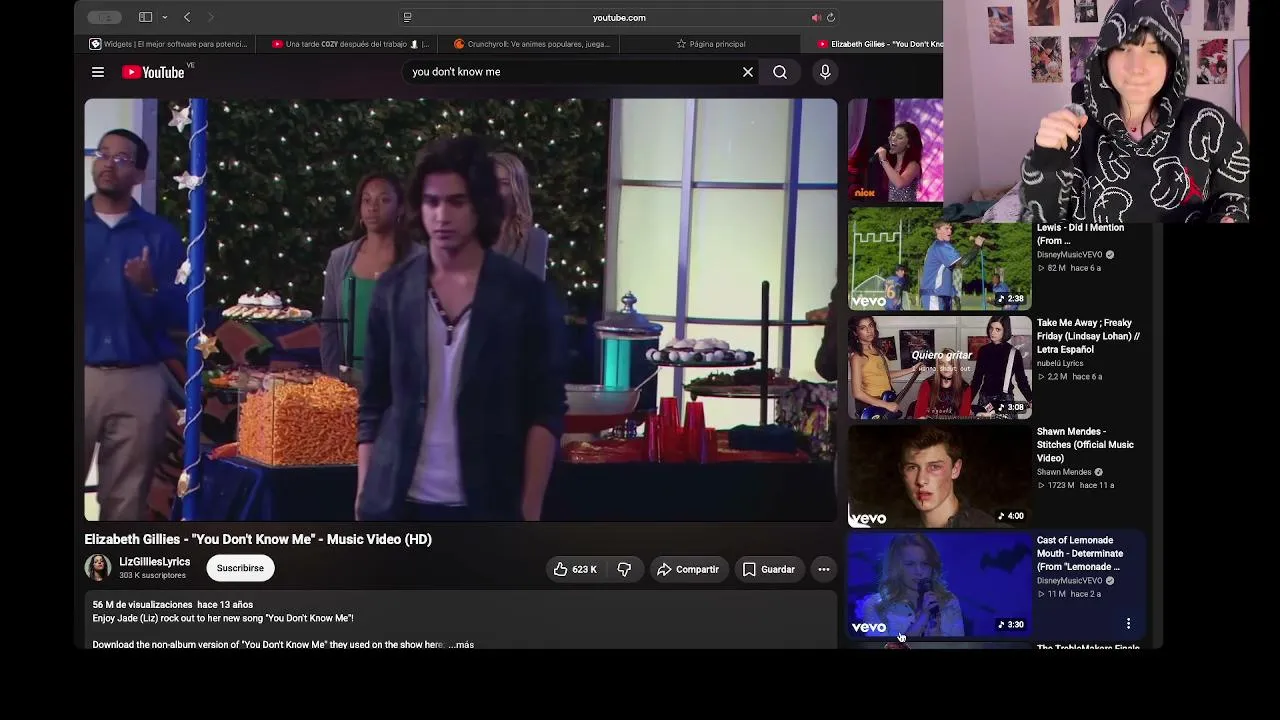This screenshot has width=1280, height=720.
Task: Start voice search with the microphone icon
Action: [x=825, y=72]
